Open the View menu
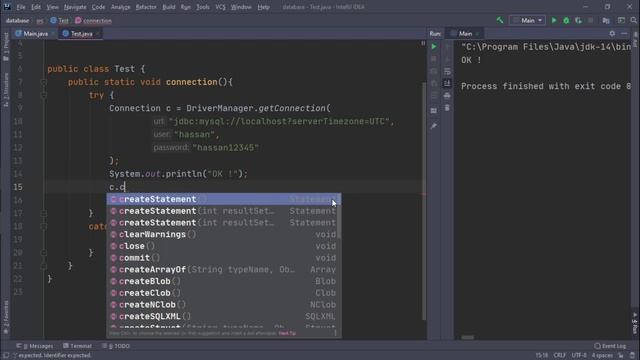Viewport: 640px width, 360px height. tap(52, 7)
